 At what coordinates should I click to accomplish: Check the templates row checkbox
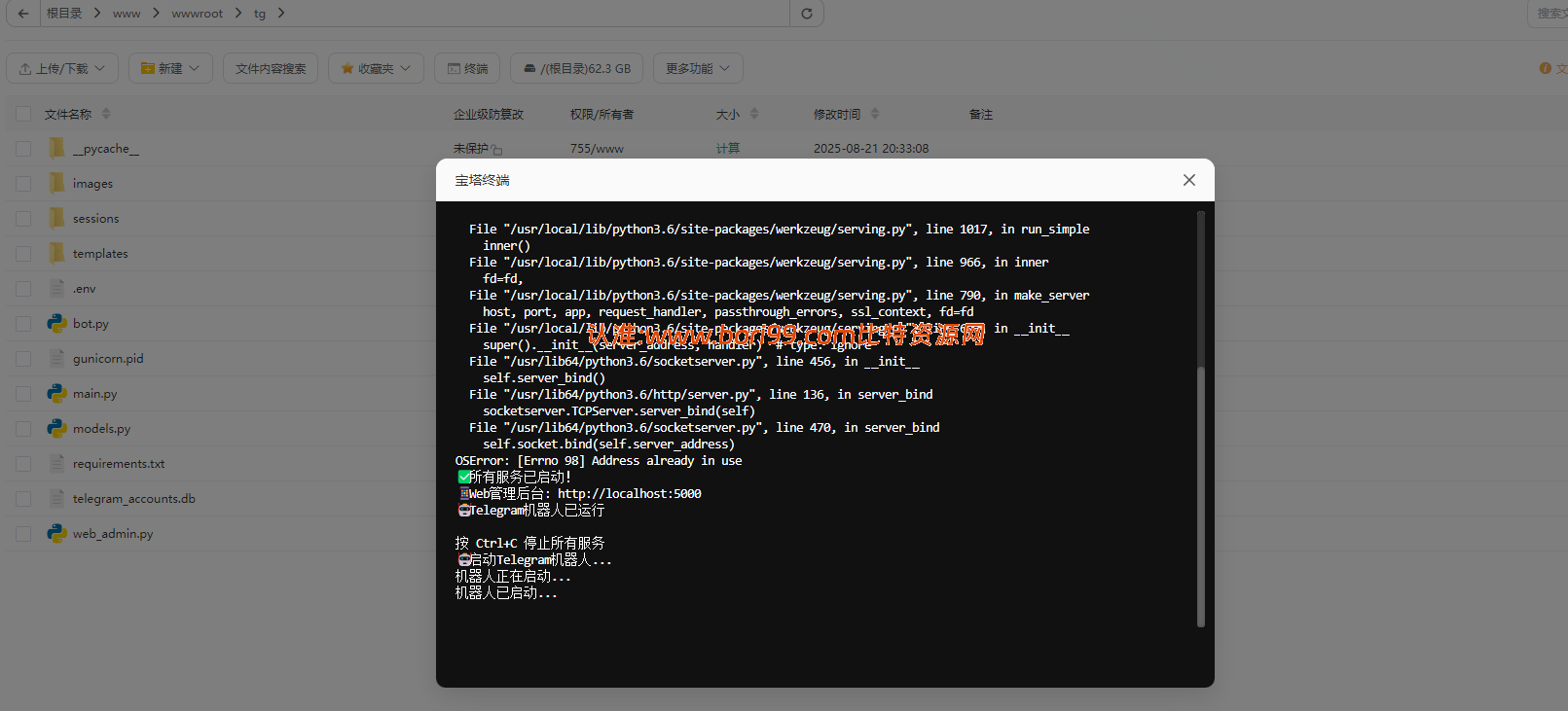click(23, 254)
